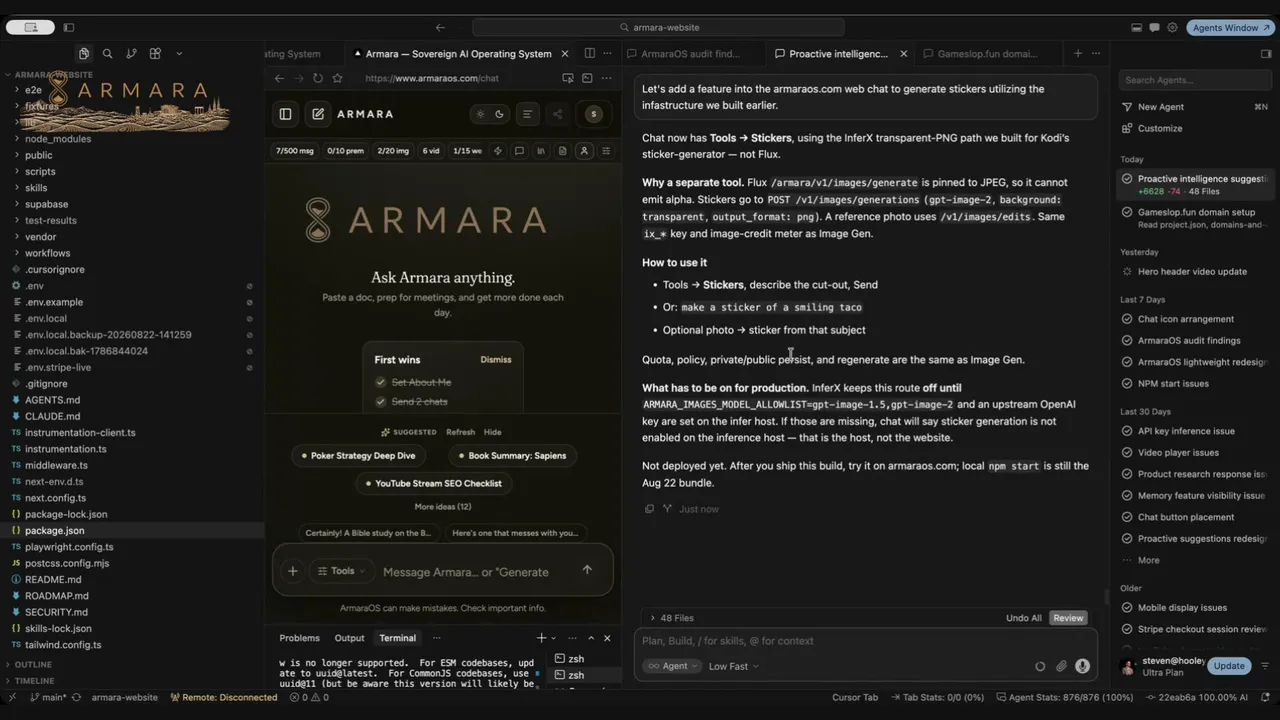Bookmark page with star icon
1280x720 pixels.
click(337, 78)
